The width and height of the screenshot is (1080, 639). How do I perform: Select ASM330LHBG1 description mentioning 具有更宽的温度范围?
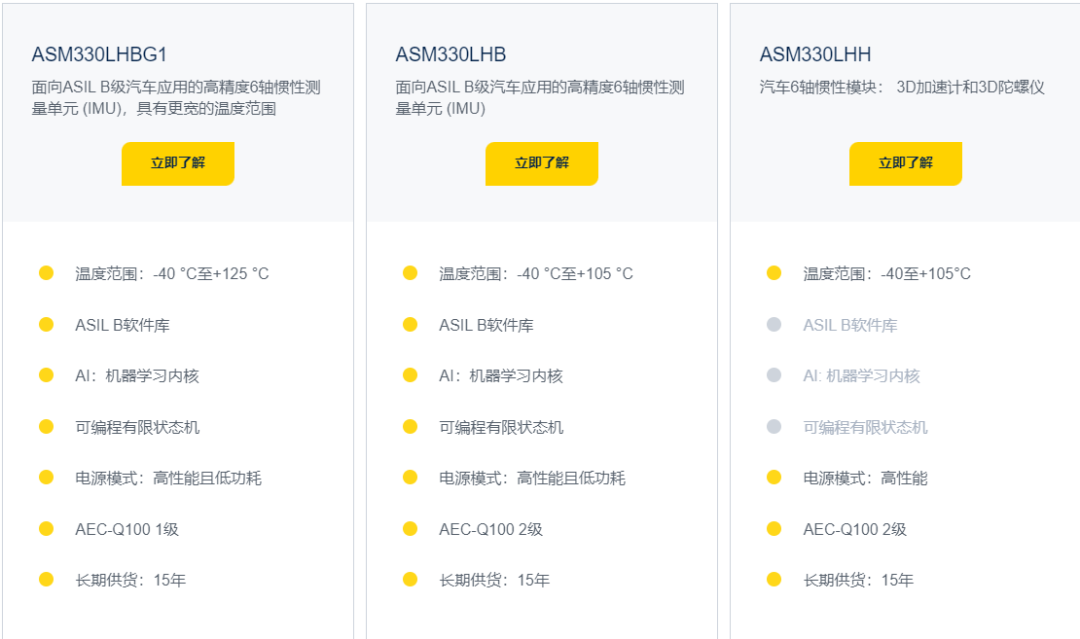click(176, 98)
